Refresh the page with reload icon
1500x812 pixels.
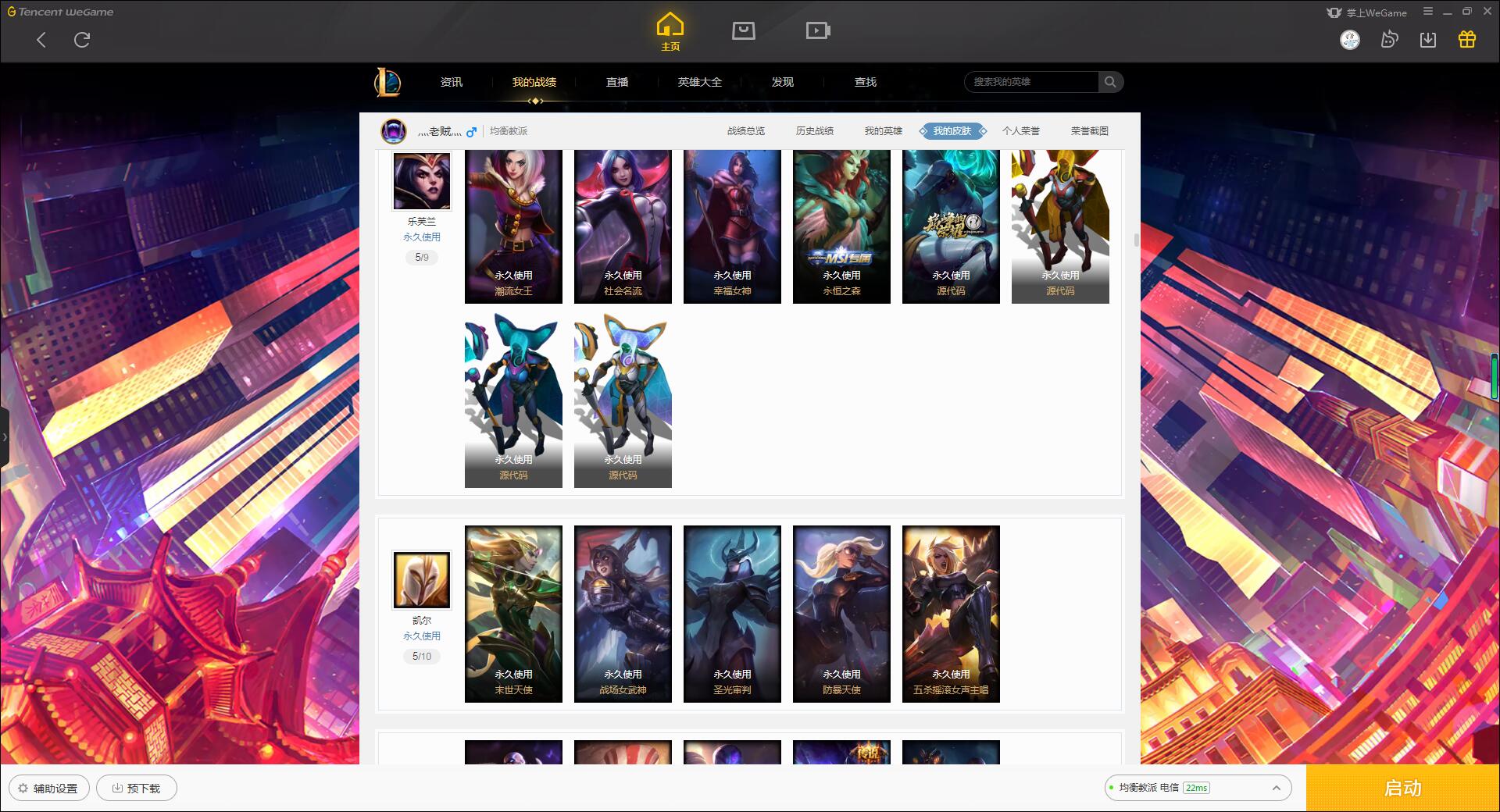[82, 40]
